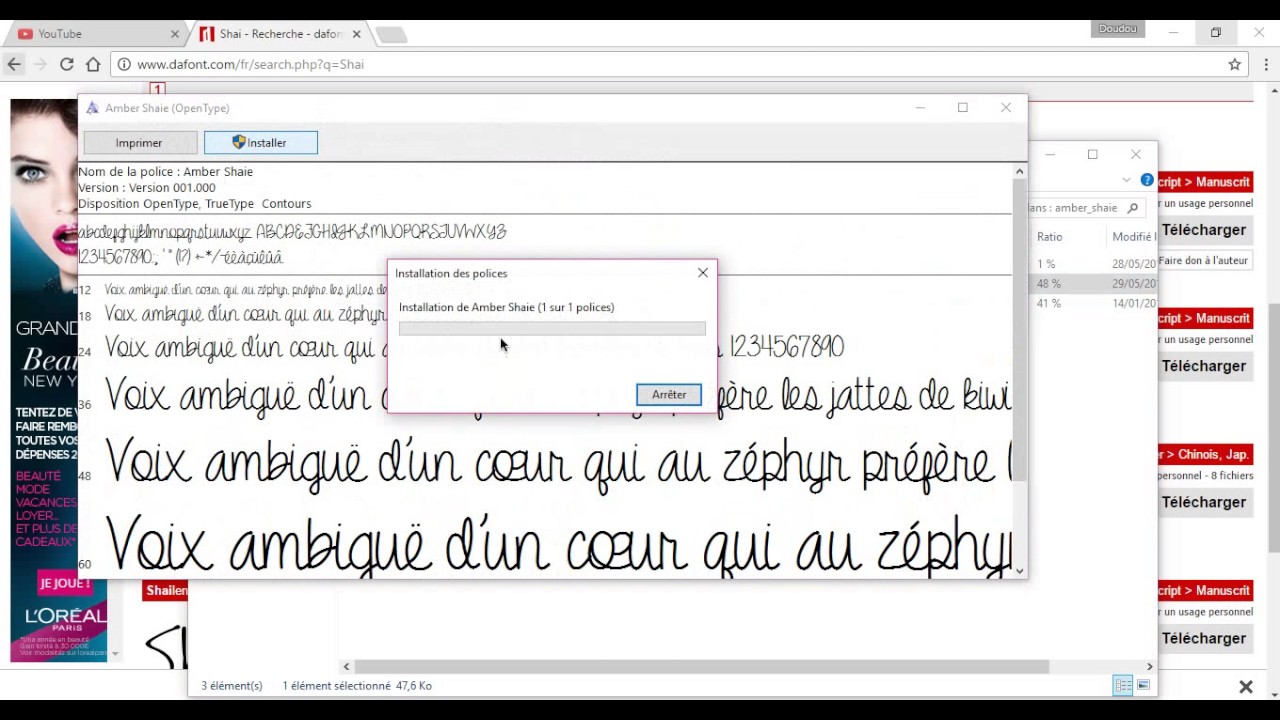Close the Explorer window behind

coord(1136,155)
